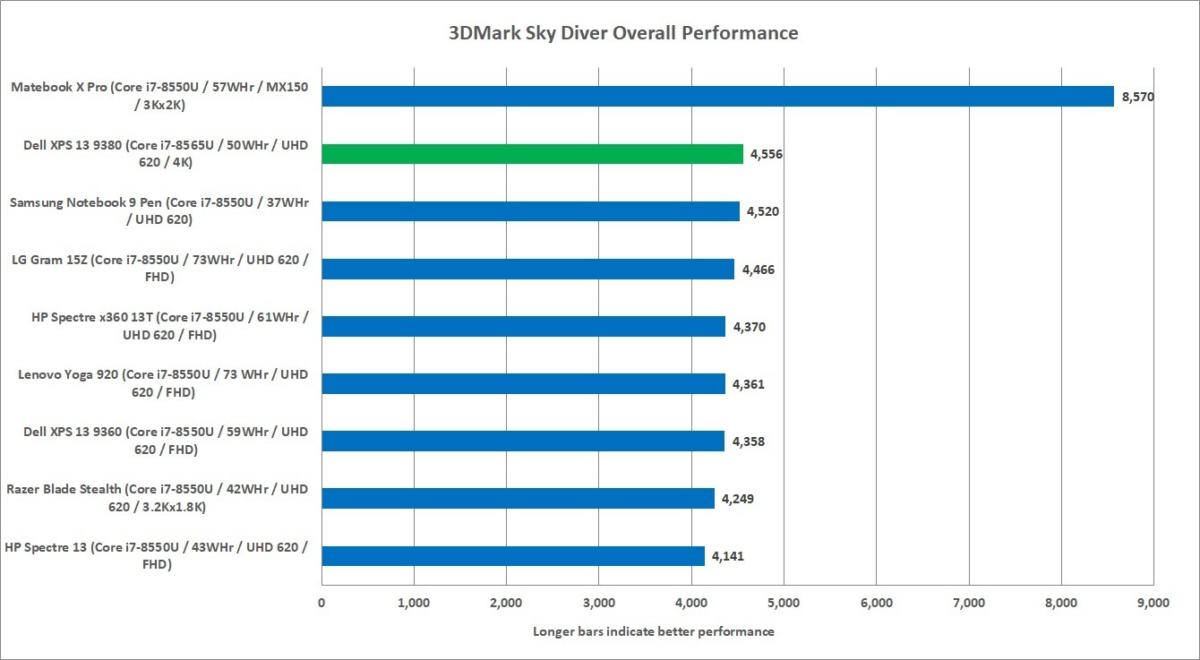The height and width of the screenshot is (660, 1200).
Task: Click the 5,000 axis tick label
Action: (783, 603)
